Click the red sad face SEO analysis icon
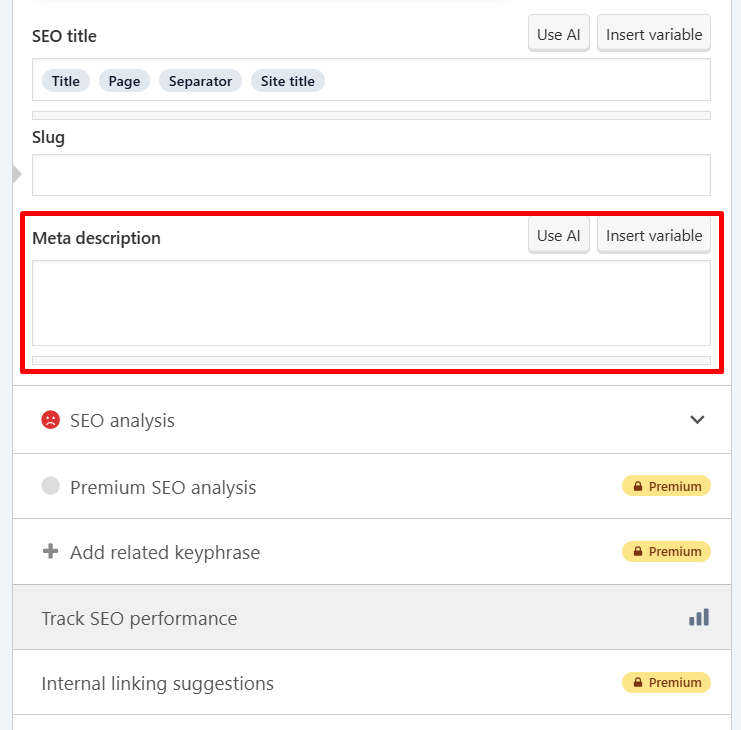Image resolution: width=741 pixels, height=730 pixels. pos(51,420)
